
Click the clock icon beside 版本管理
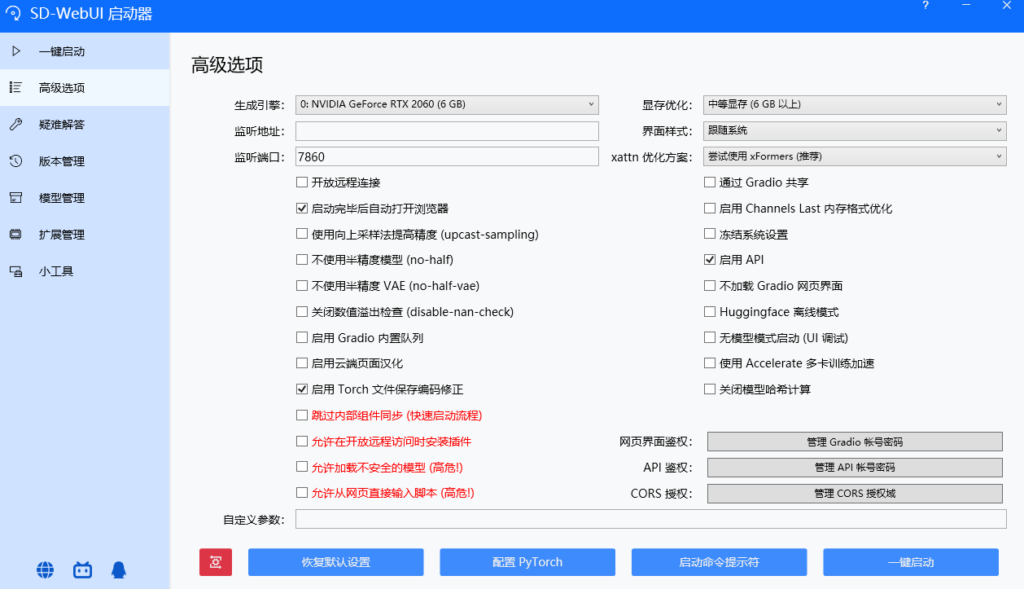17,160
